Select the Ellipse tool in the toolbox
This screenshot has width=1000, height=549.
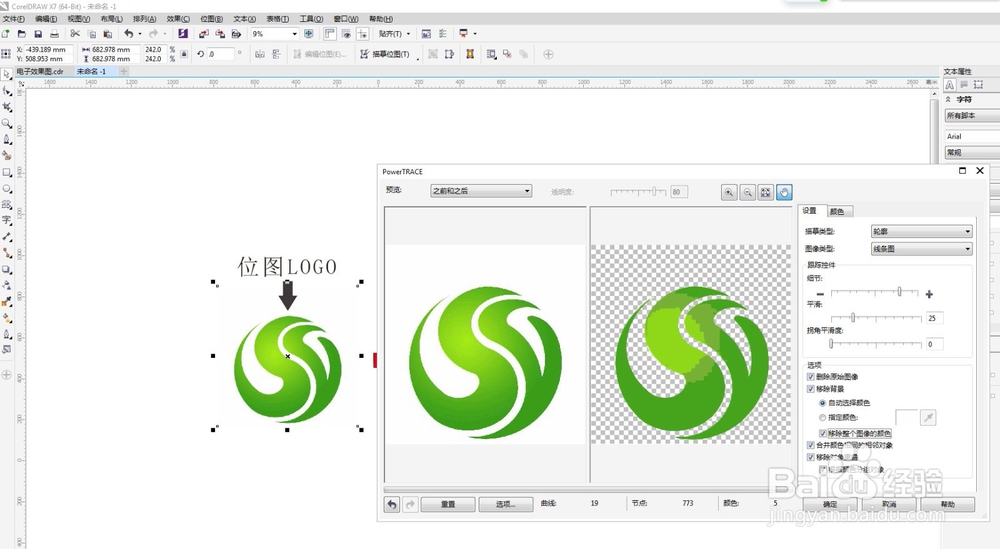click(x=7, y=189)
